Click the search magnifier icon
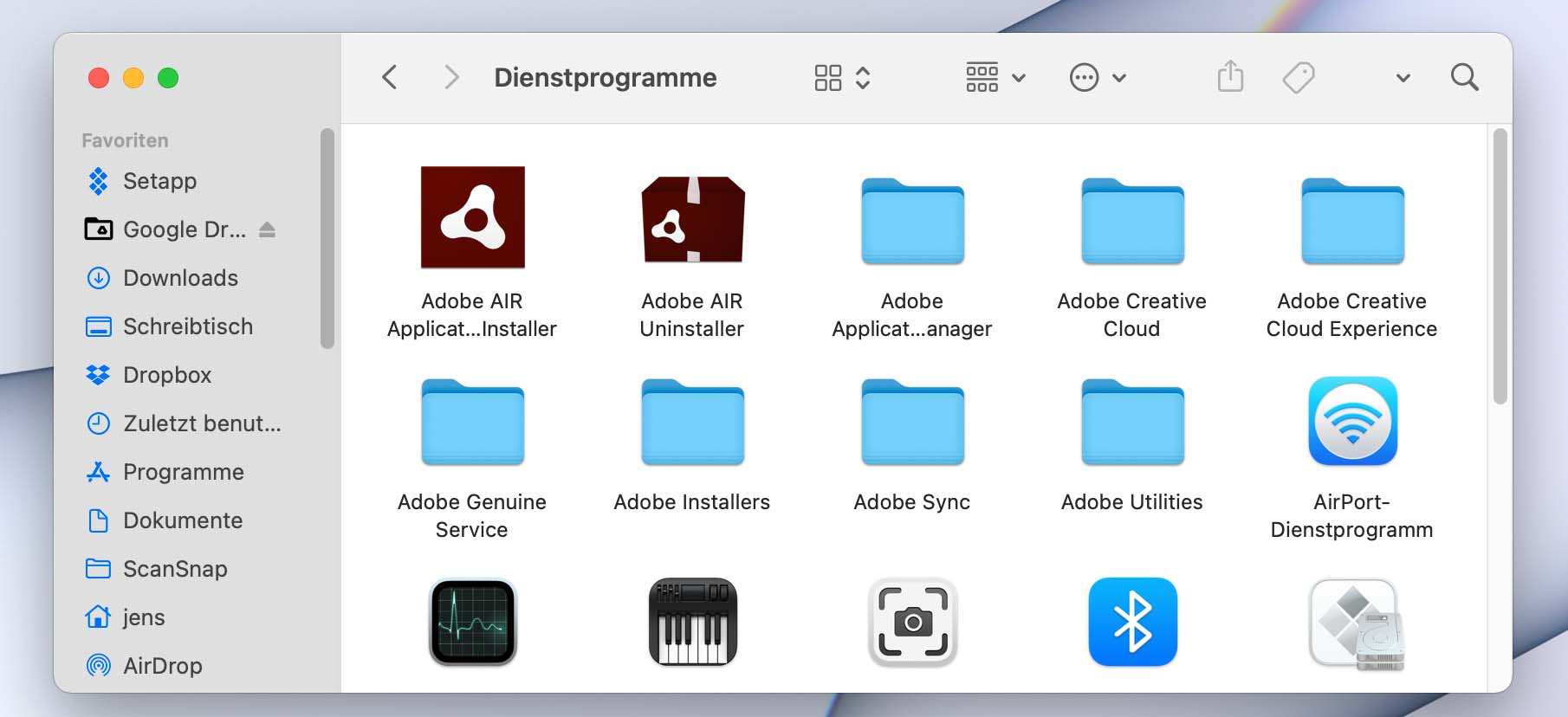The image size is (1568, 717). click(x=1464, y=77)
